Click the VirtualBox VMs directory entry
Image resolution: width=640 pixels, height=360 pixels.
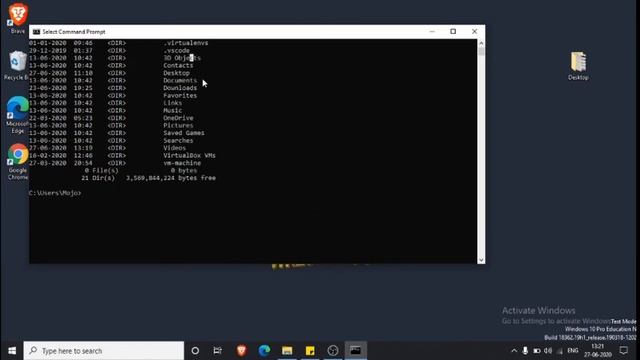189,156
